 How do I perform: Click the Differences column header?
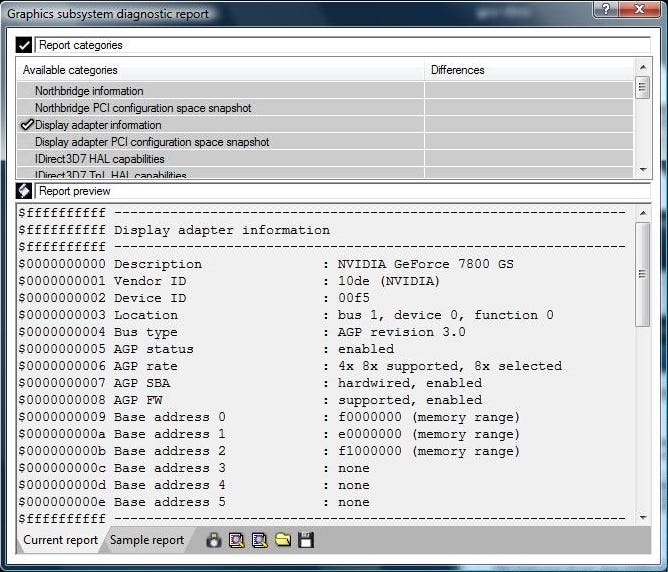click(529, 70)
